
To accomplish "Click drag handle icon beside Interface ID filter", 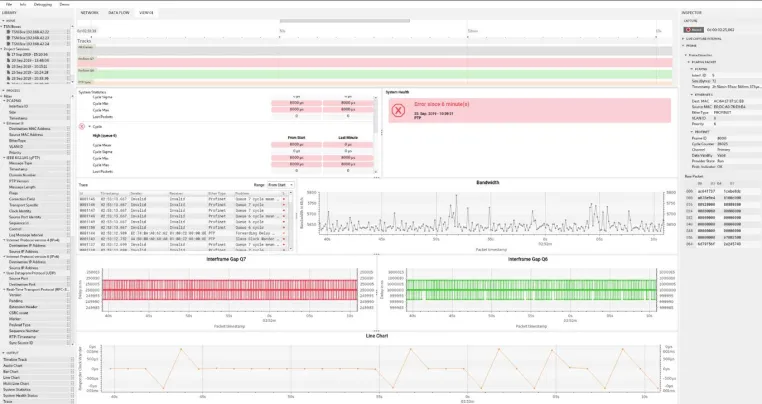I will coord(68,106).
